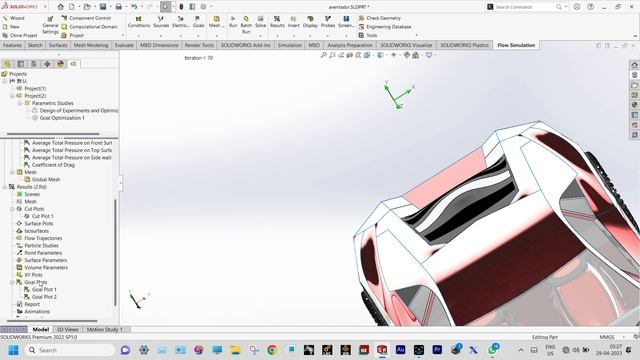This screenshot has height=360, width=640.
Task: Click the analysis tree vertical scrollbar
Action: (x=116, y=252)
